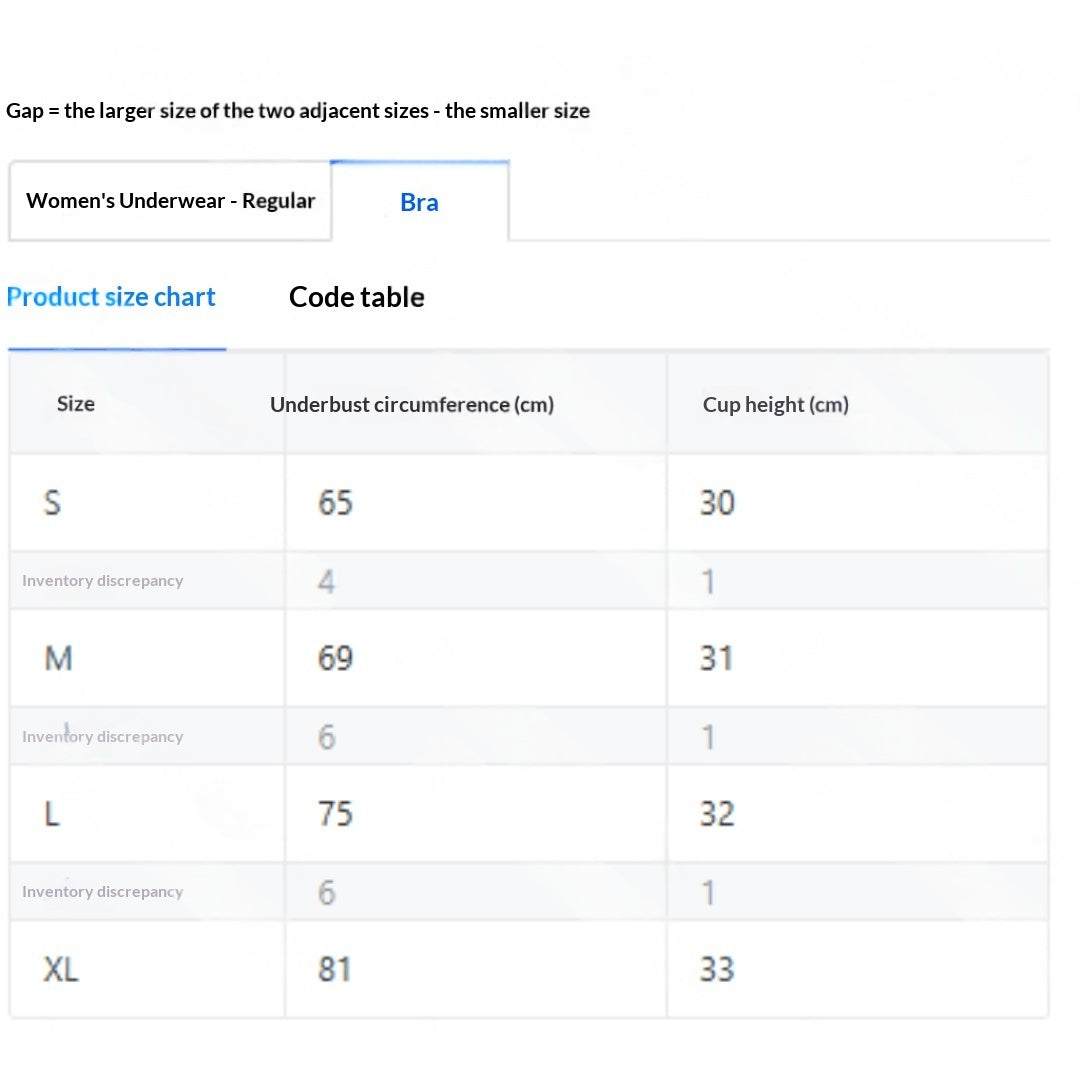The height and width of the screenshot is (1080, 1080).
Task: Click underbust value 75 for size L
Action: (x=335, y=813)
